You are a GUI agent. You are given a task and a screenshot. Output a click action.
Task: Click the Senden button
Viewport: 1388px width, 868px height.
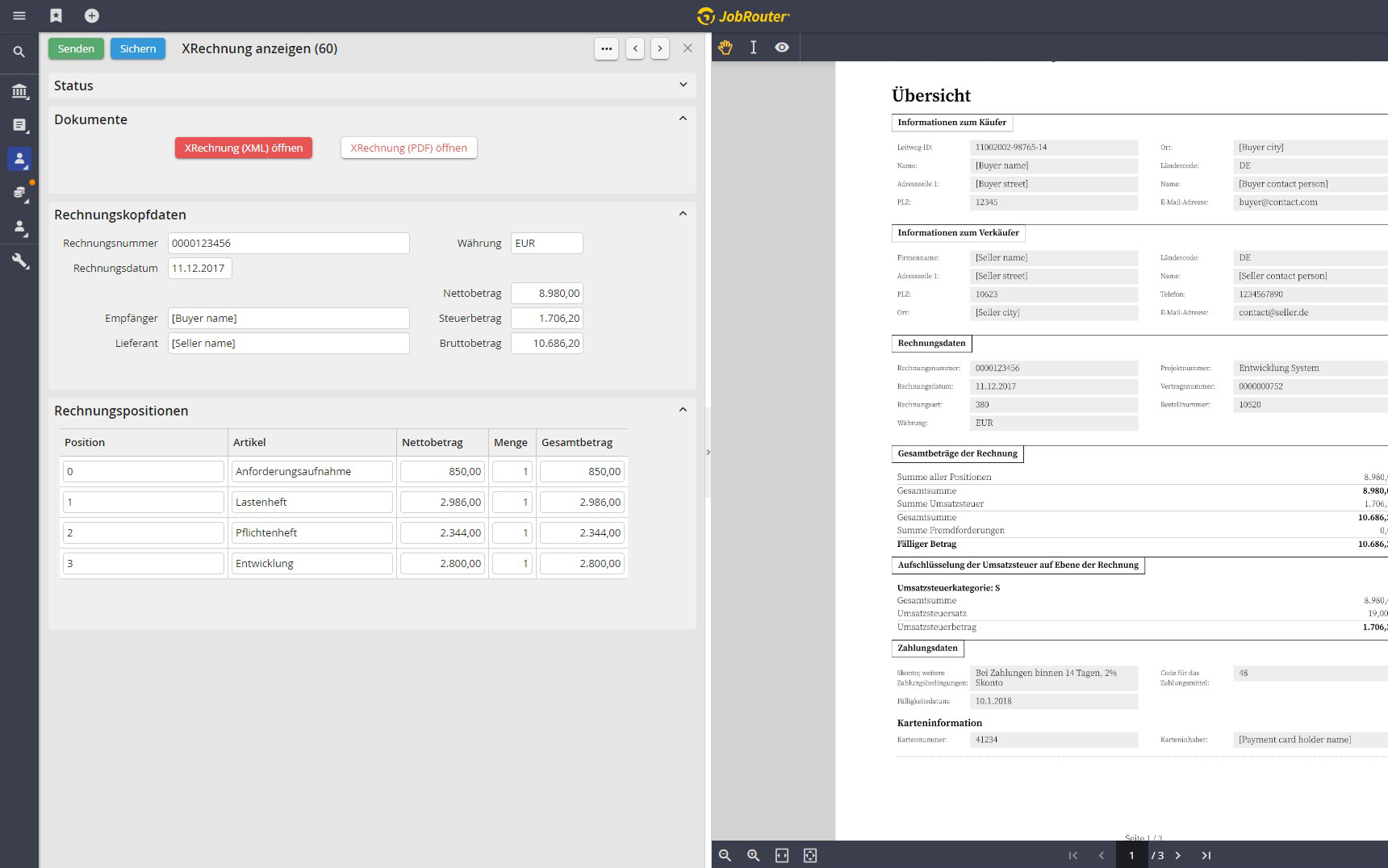(76, 48)
